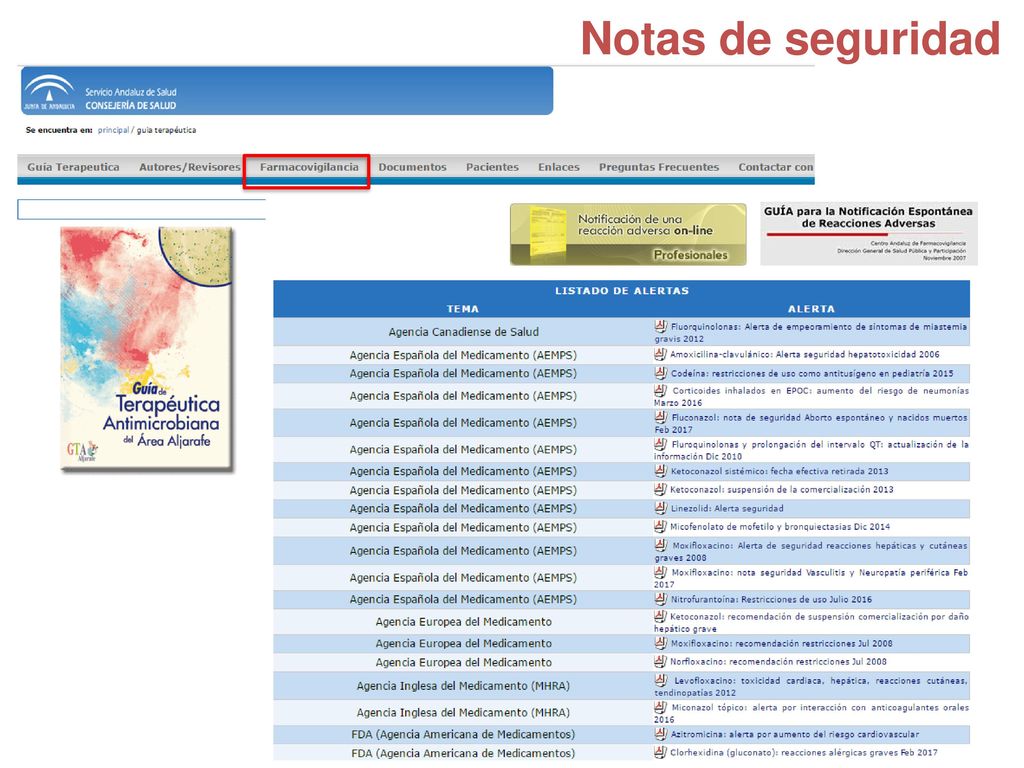Click the TEMA column header
The height and width of the screenshot is (768, 1024).
coord(463,309)
